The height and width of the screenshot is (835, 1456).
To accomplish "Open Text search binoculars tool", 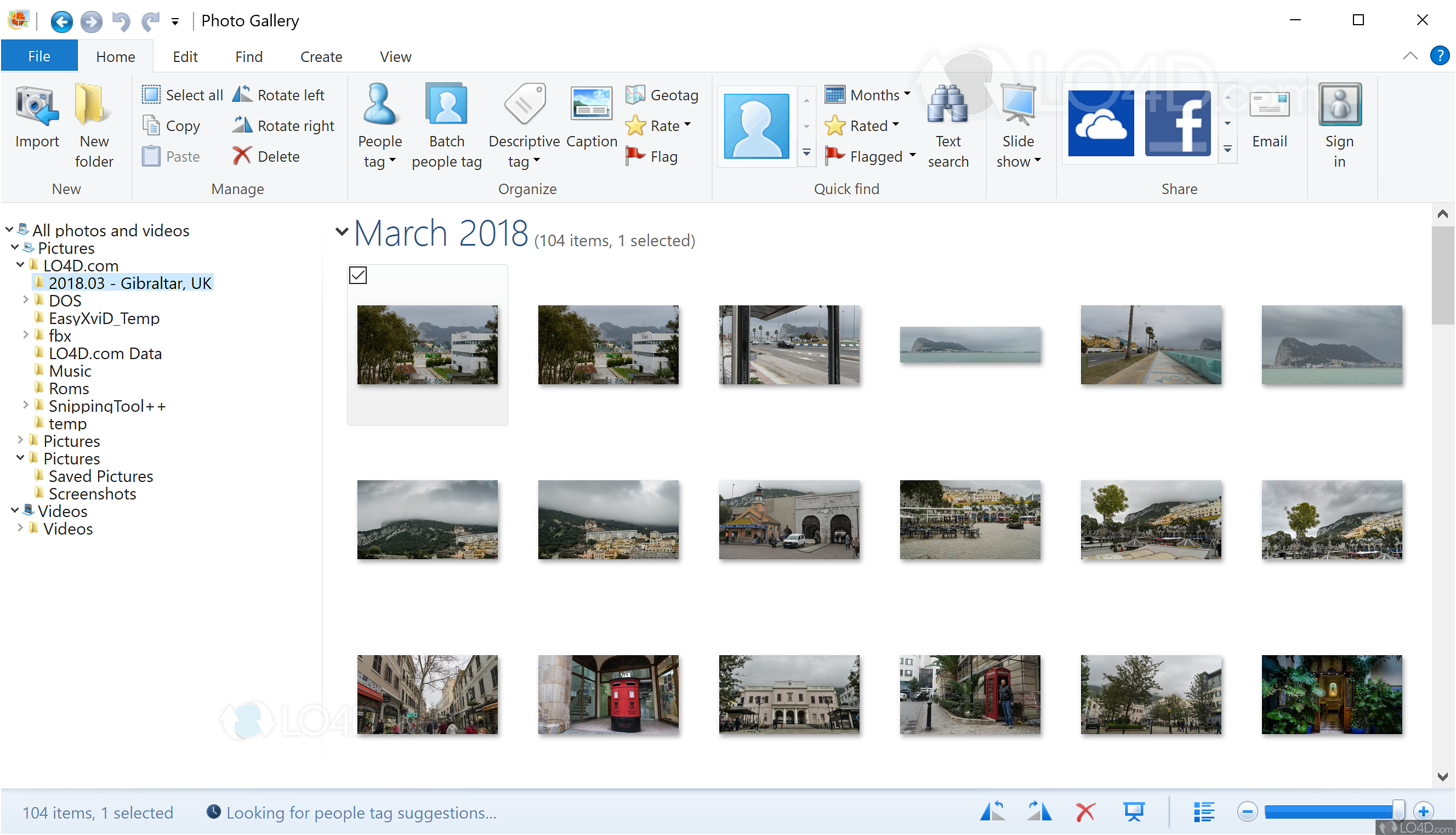I will pos(947,105).
